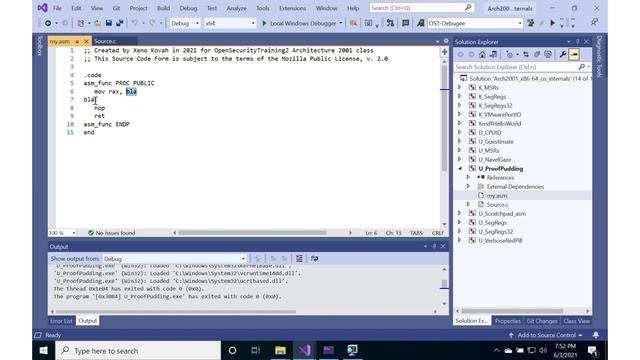This screenshot has height=360, width=640.
Task: Select my.asm in Solution Explorer
Action: click(x=497, y=196)
